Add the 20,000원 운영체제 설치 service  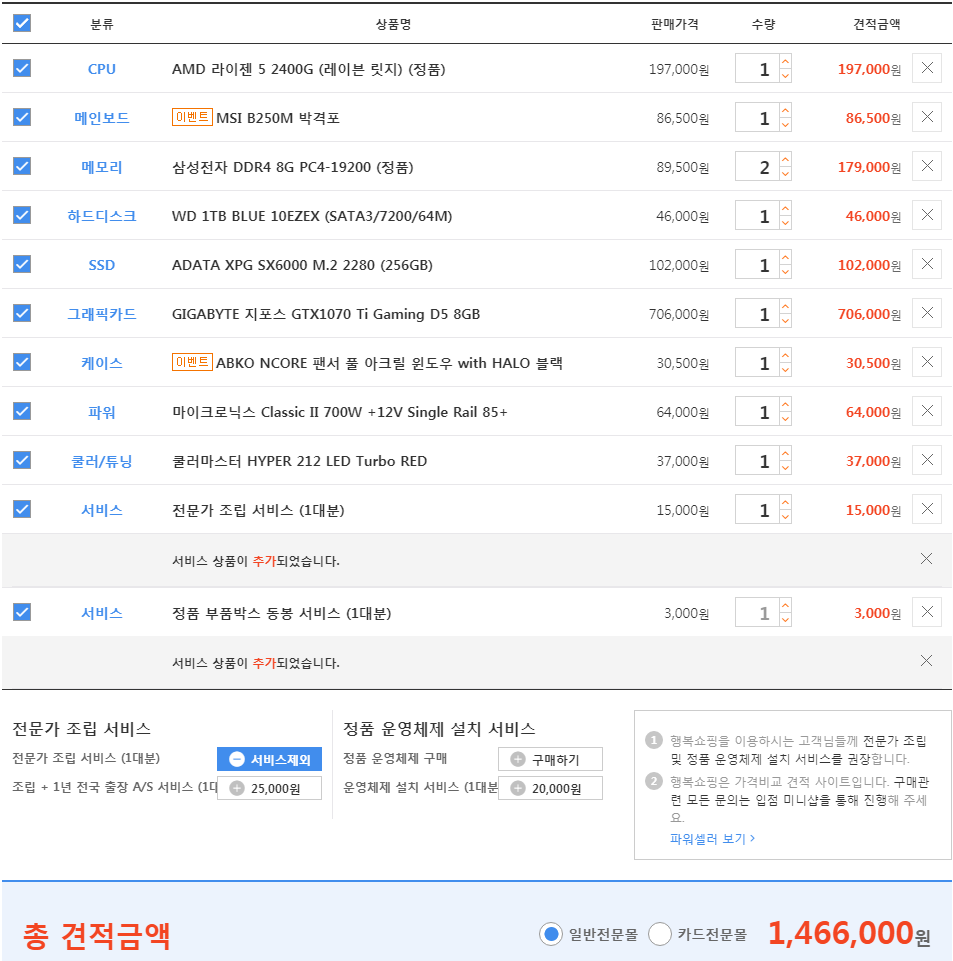tap(550, 788)
